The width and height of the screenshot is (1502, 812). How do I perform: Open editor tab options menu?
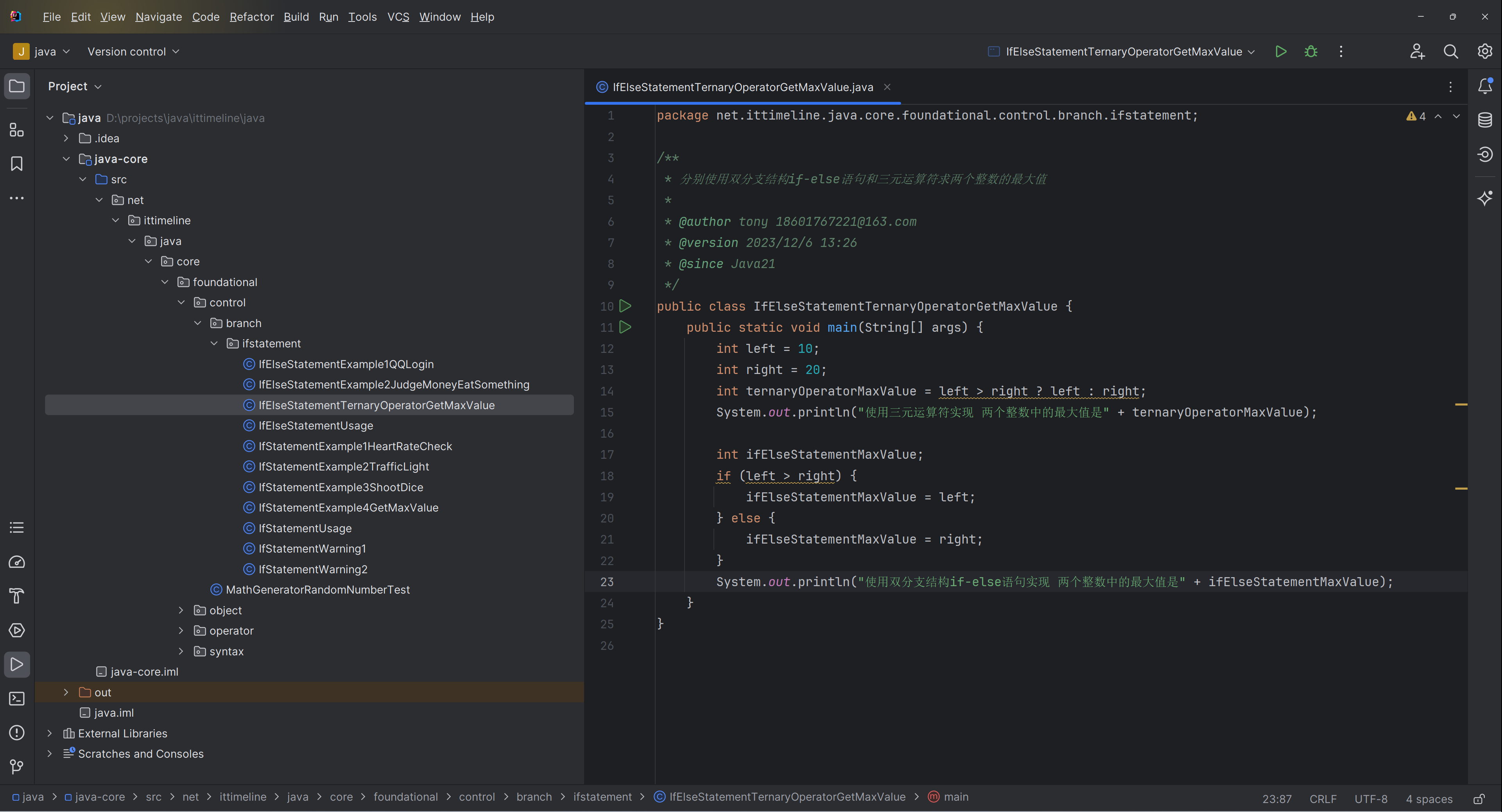[x=1451, y=87]
